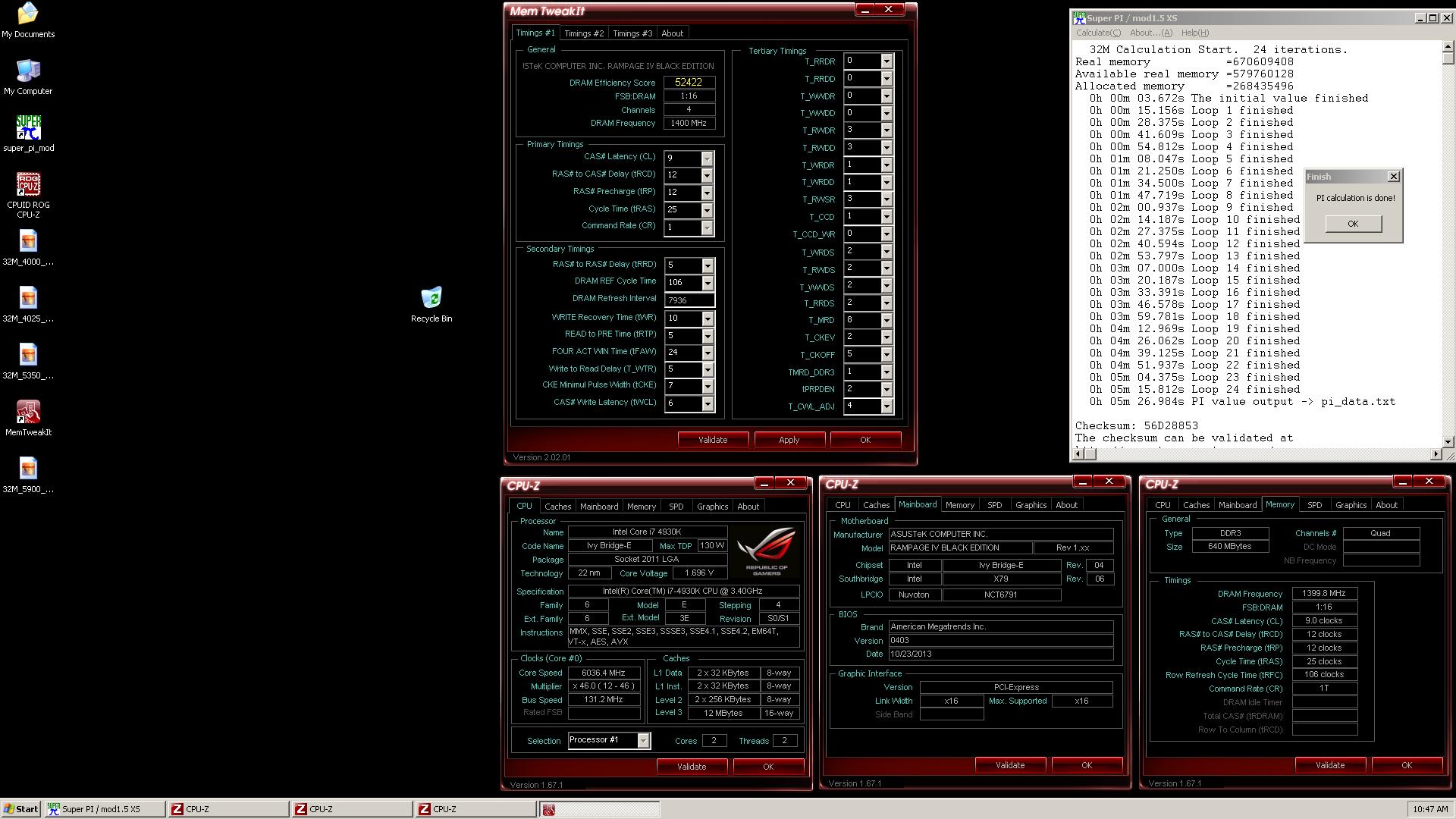Click the taskbar clock showing 10:47 AM
Image resolution: width=1456 pixels, height=819 pixels.
click(1429, 809)
